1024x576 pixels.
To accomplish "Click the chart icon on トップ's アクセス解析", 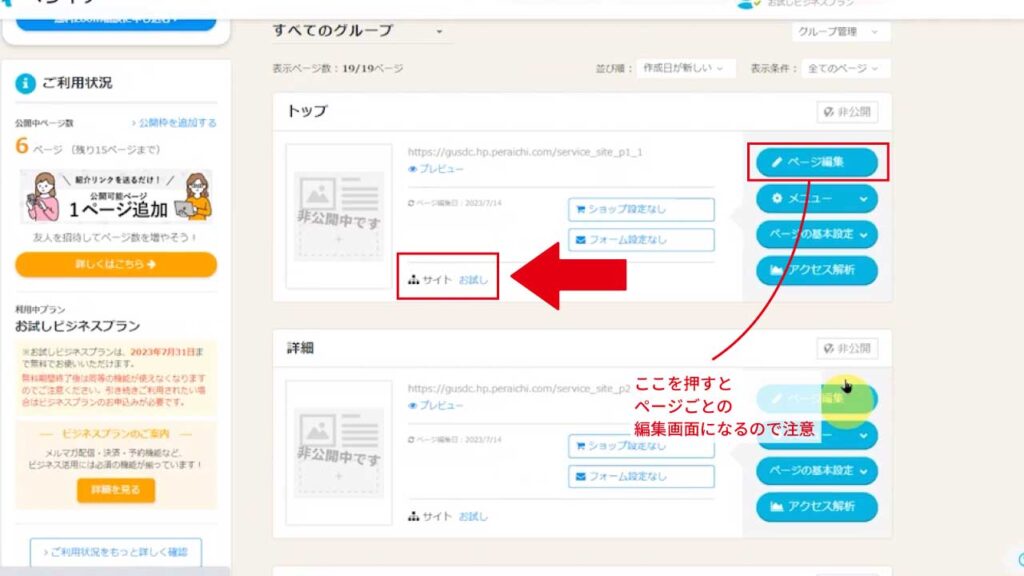I will click(776, 270).
